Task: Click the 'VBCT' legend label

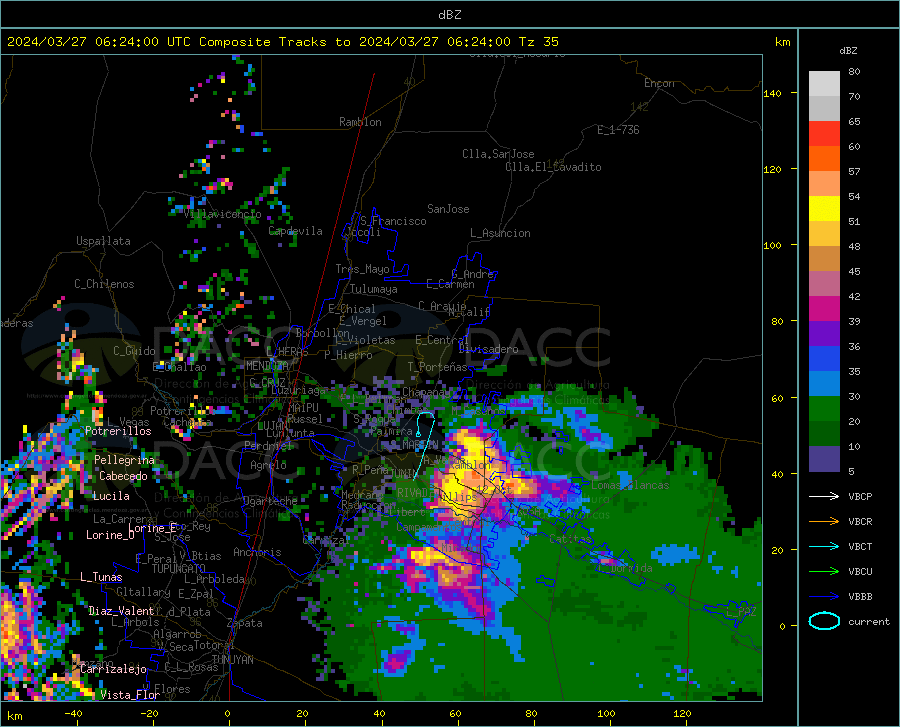Action: (x=860, y=546)
